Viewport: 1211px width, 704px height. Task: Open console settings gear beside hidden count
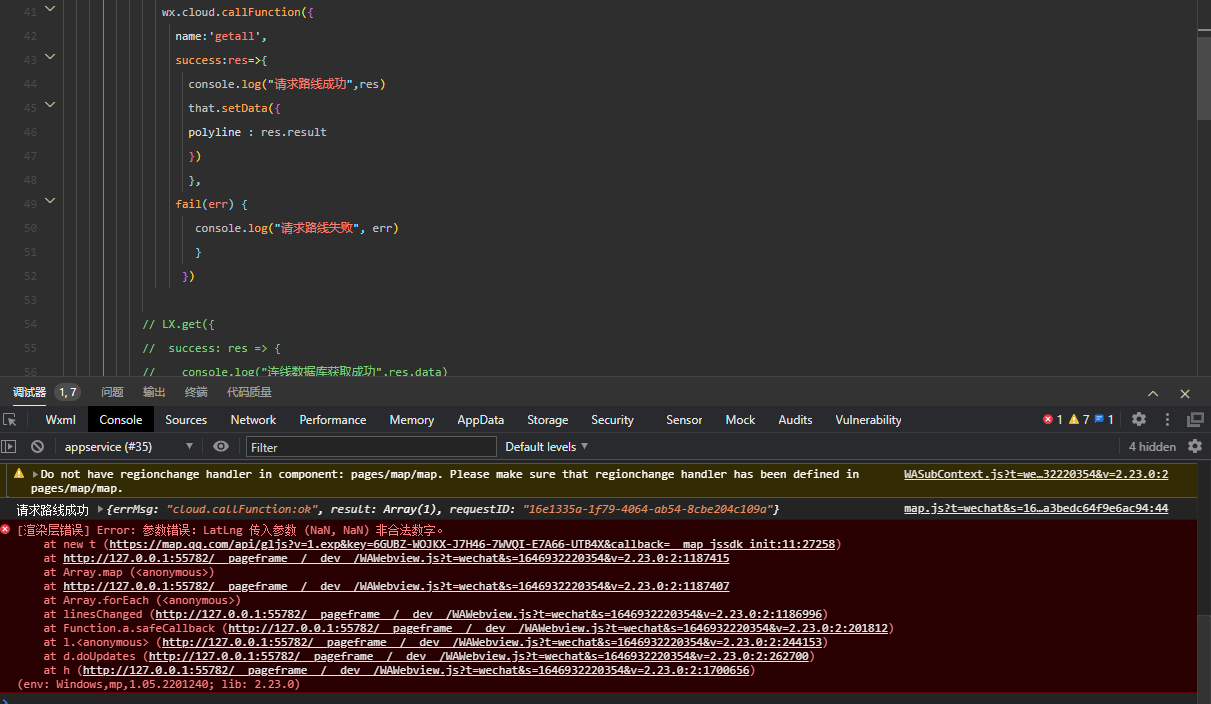[1195, 446]
